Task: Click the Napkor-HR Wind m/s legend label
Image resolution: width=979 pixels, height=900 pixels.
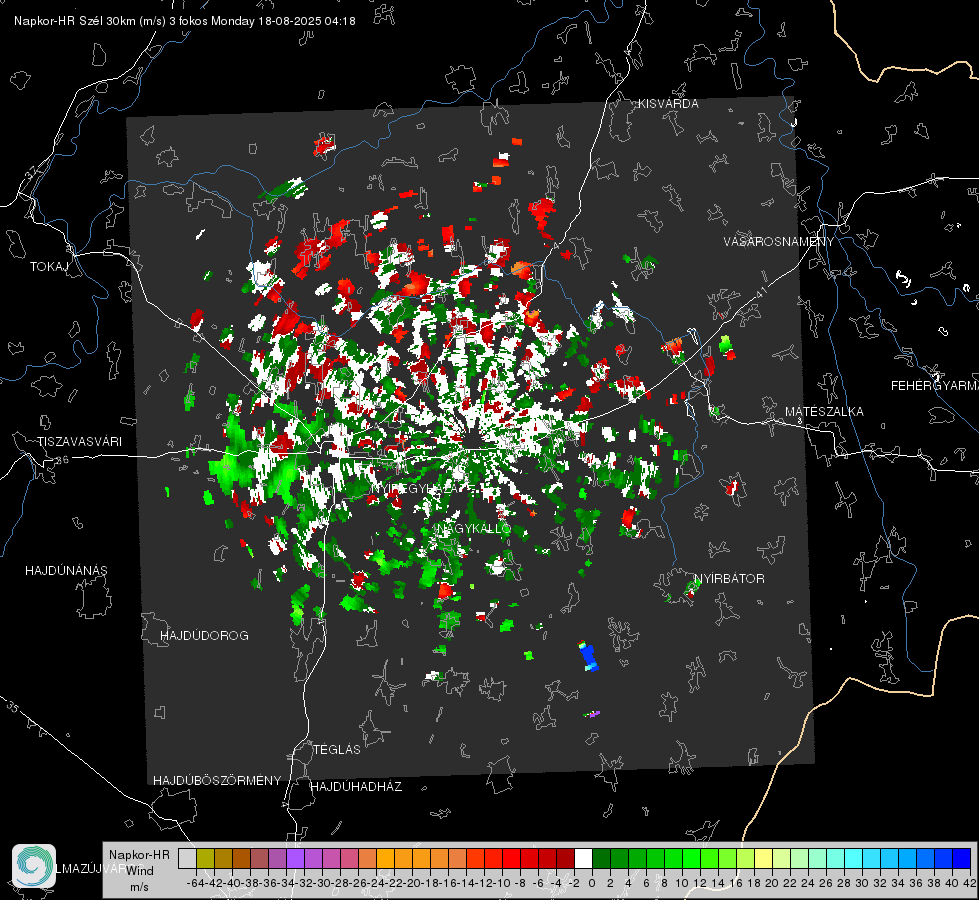Action: pyautogui.click(x=139, y=870)
